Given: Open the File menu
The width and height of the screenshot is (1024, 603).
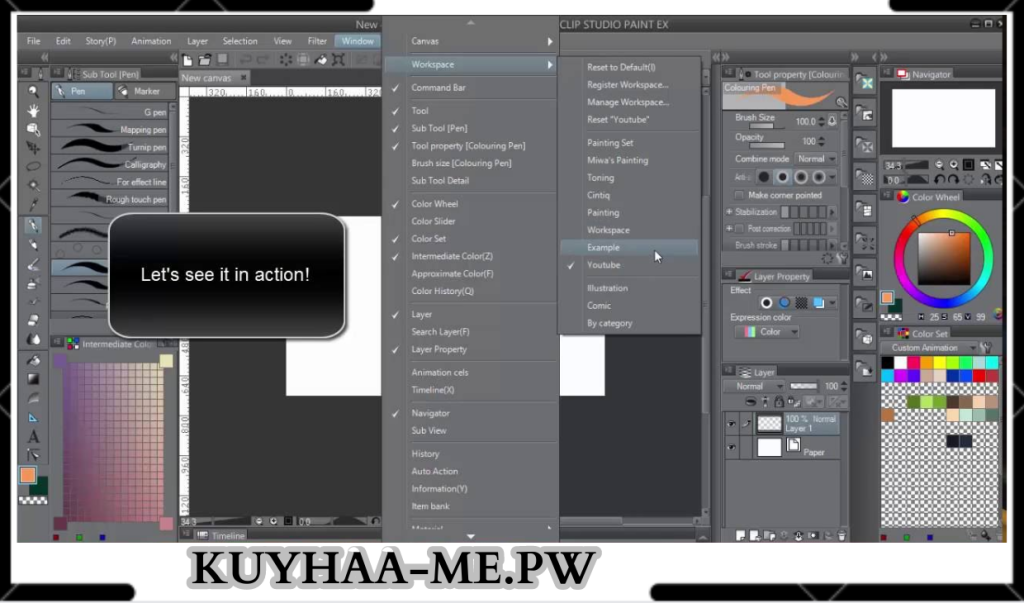Looking at the screenshot, I should click(x=33, y=41).
